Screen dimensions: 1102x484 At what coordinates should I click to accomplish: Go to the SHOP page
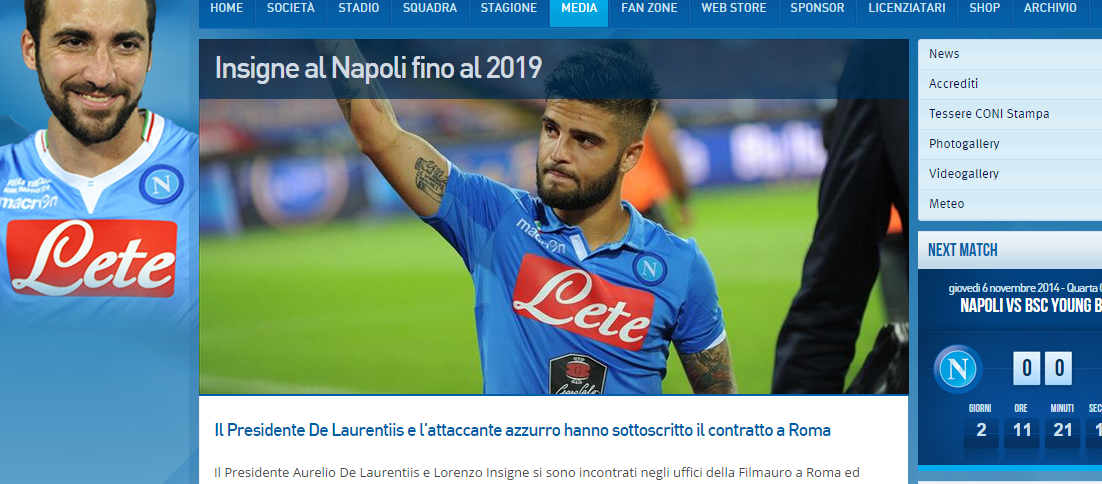coord(985,9)
